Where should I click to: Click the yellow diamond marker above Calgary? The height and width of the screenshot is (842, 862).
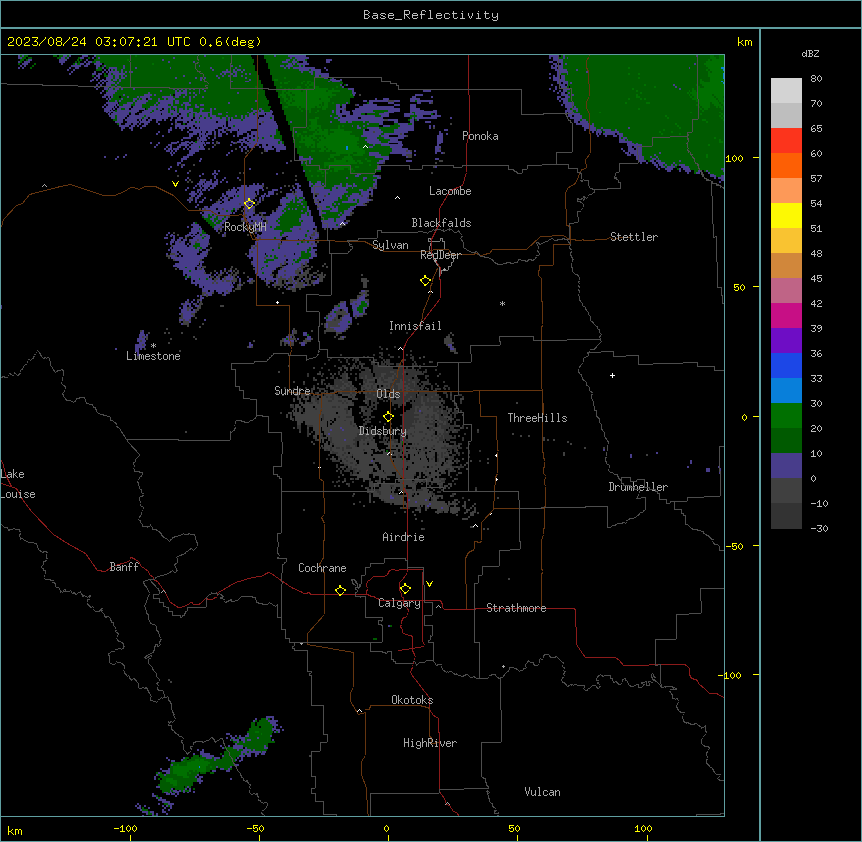click(x=405, y=589)
